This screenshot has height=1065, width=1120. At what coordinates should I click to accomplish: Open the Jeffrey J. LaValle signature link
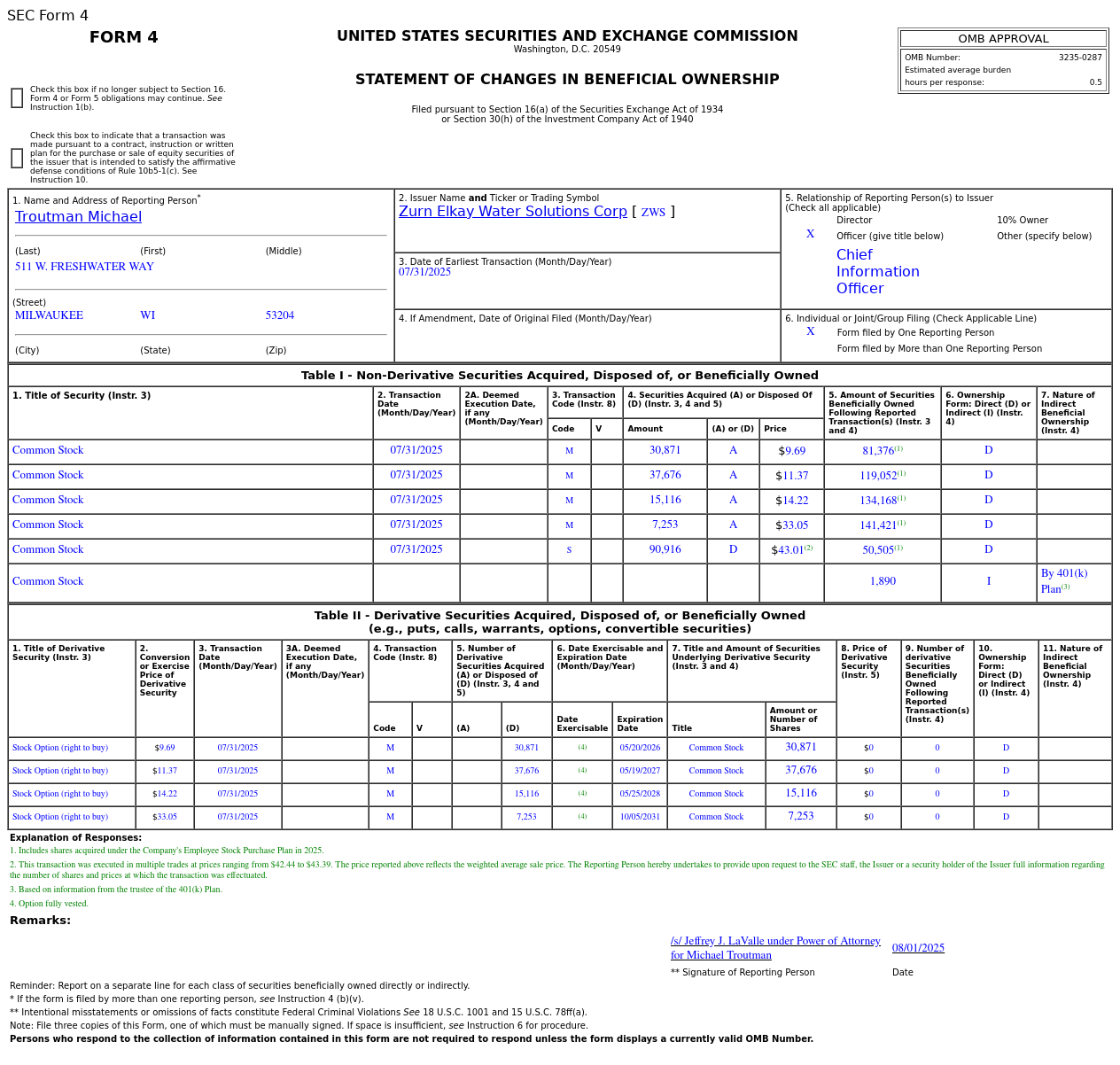coord(775,948)
